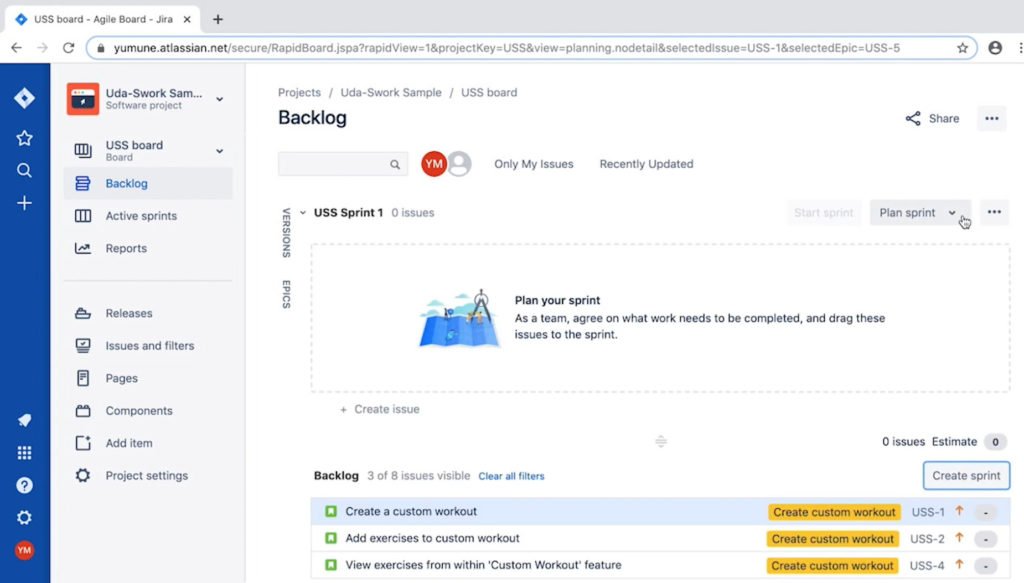Click the estimate badge on the USS-1 row
Image resolution: width=1024 pixels, height=583 pixels.
[985, 512]
